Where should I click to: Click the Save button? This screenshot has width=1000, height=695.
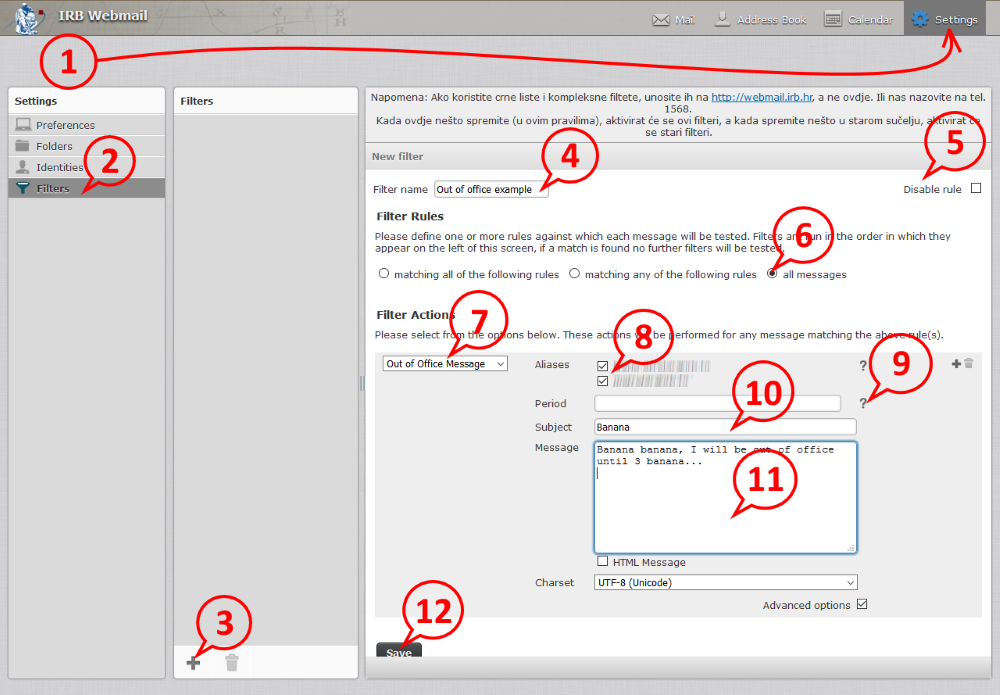coord(398,652)
